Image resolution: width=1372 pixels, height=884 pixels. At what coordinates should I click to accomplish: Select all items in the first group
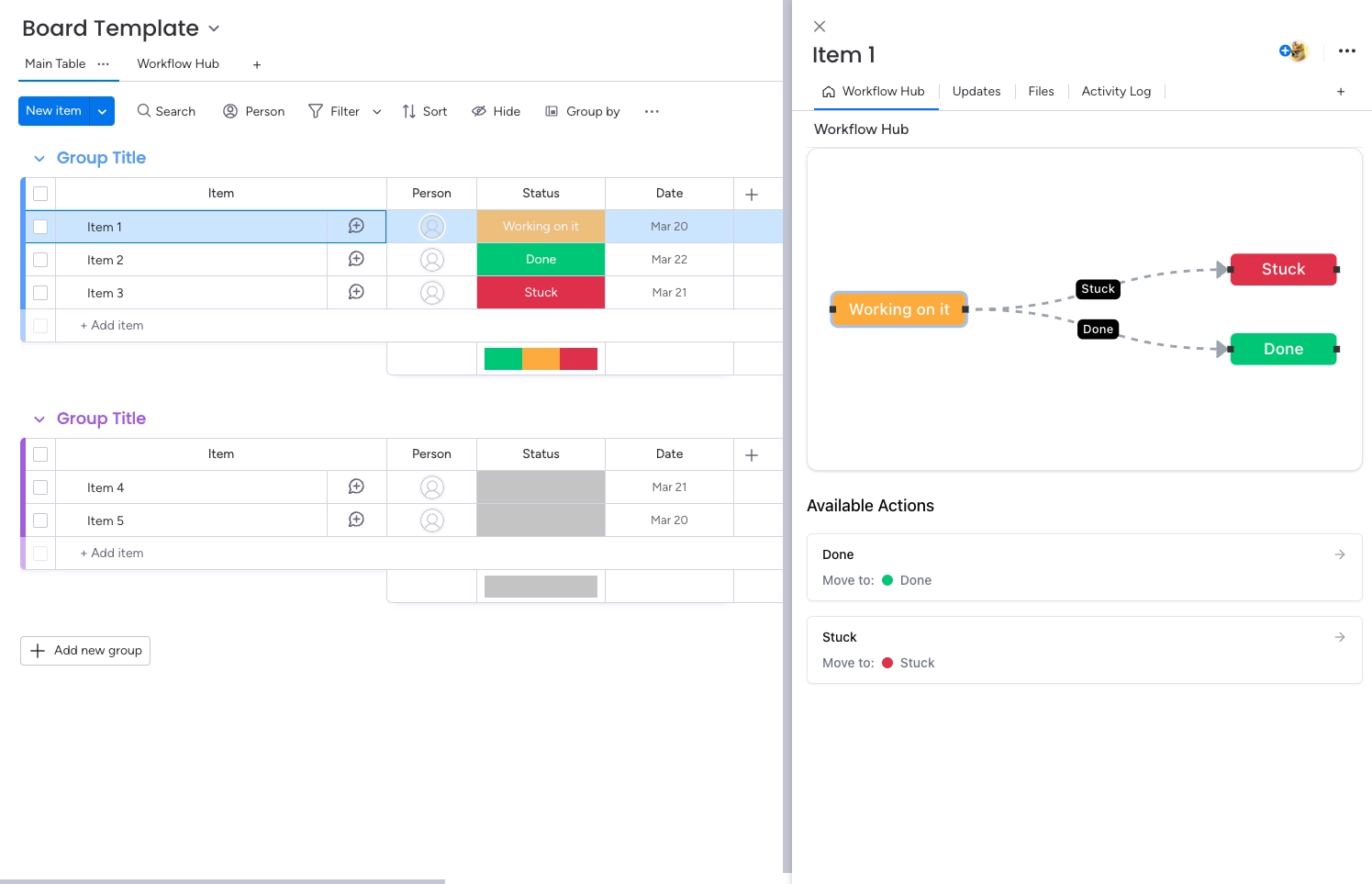point(40,194)
